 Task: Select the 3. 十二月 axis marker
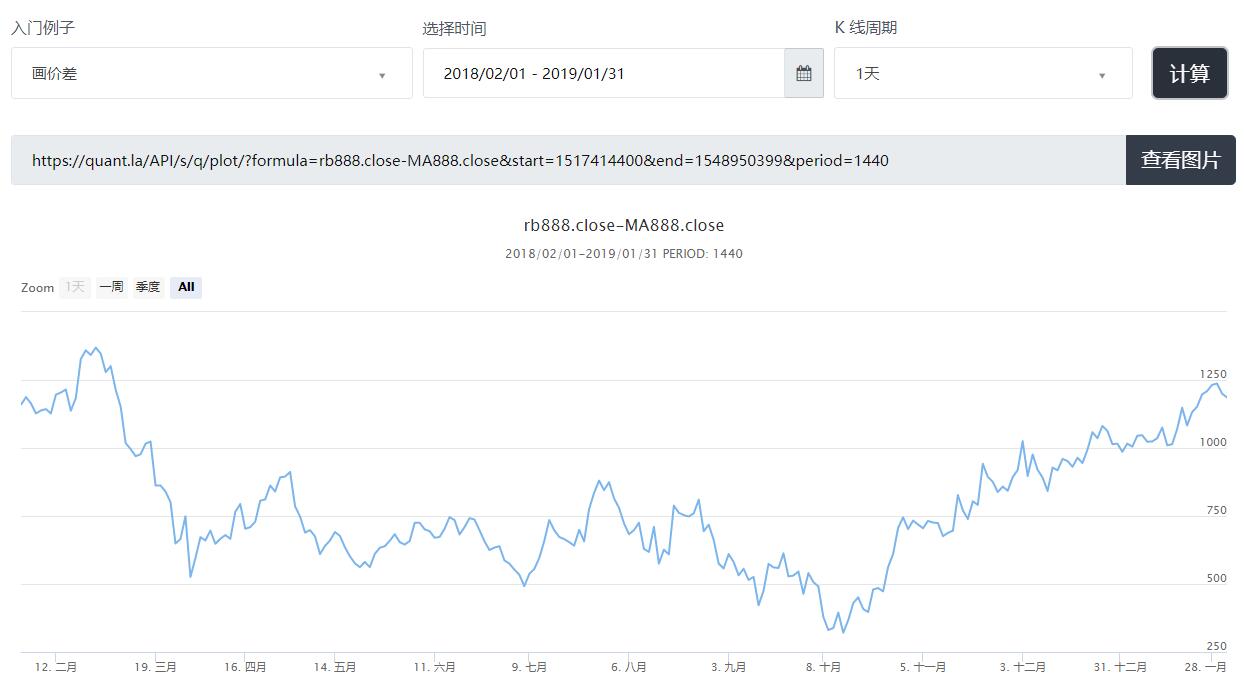click(x=1022, y=667)
